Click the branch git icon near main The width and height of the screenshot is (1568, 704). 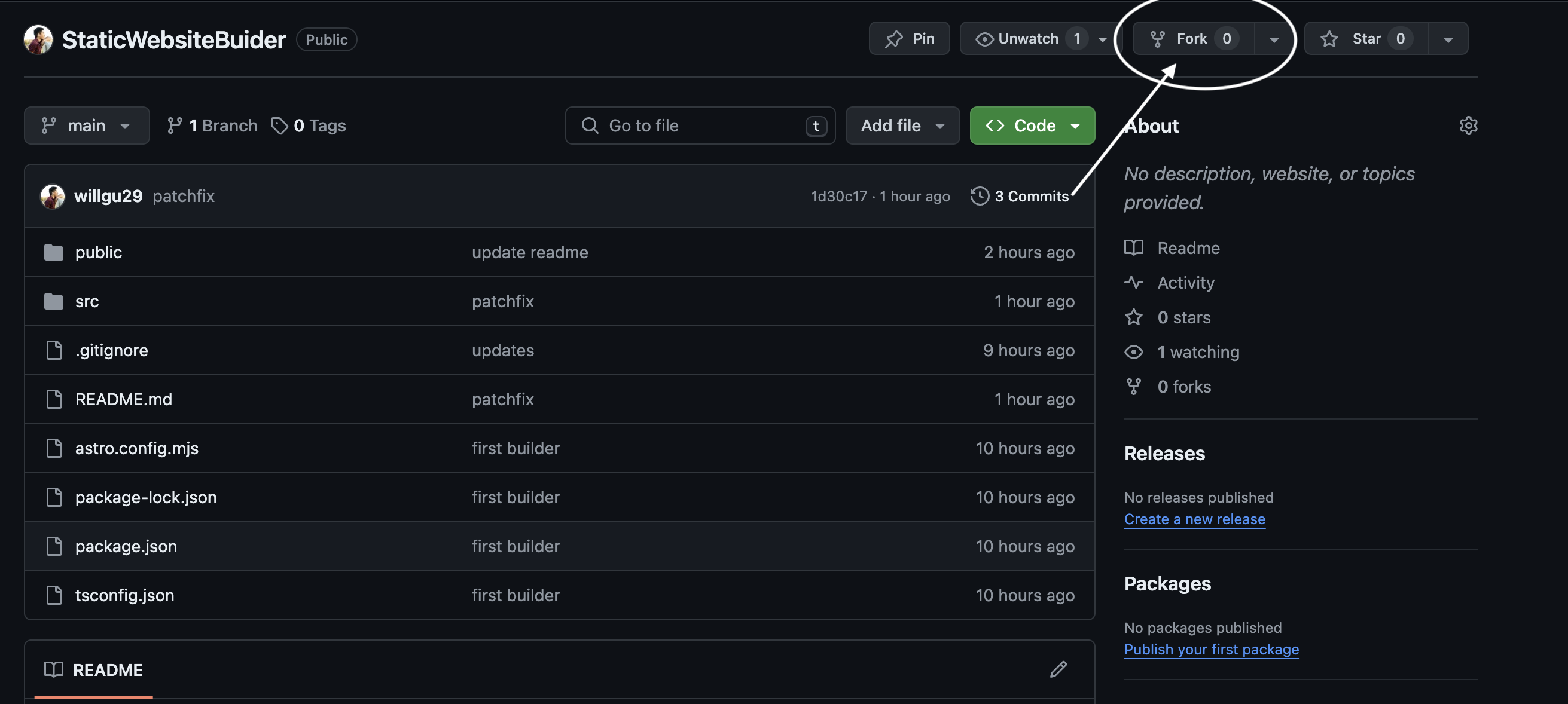48,125
